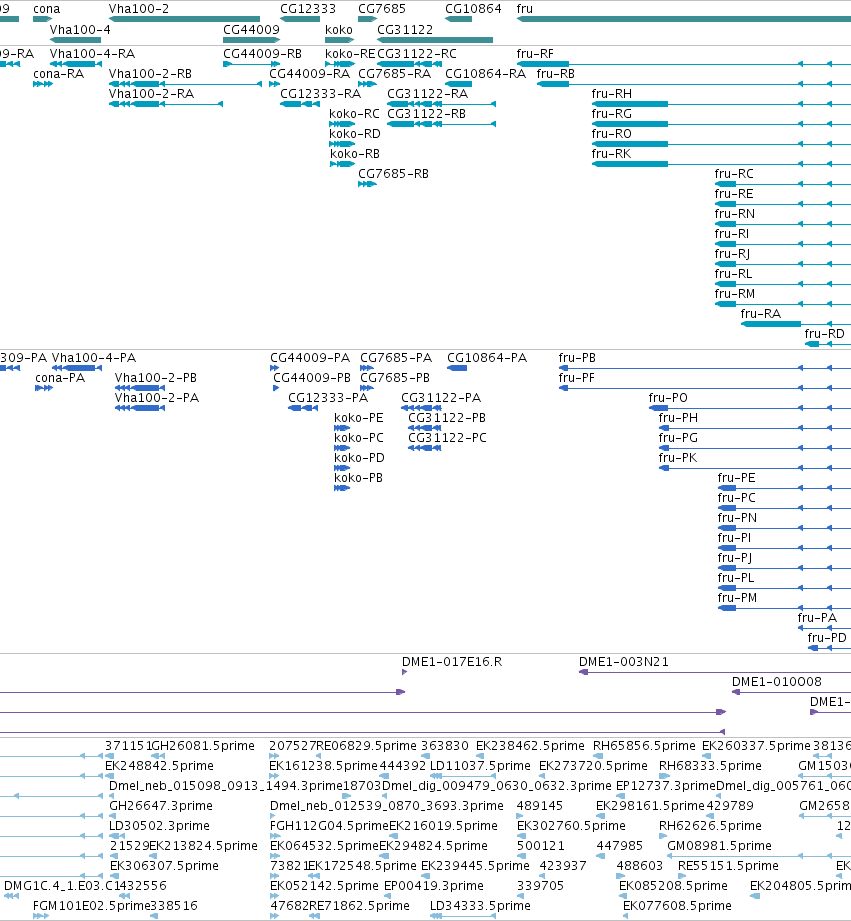Click the RH65856.5prime EST label
Image resolution: width=851 pixels, height=921 pixels.
(x=644, y=745)
